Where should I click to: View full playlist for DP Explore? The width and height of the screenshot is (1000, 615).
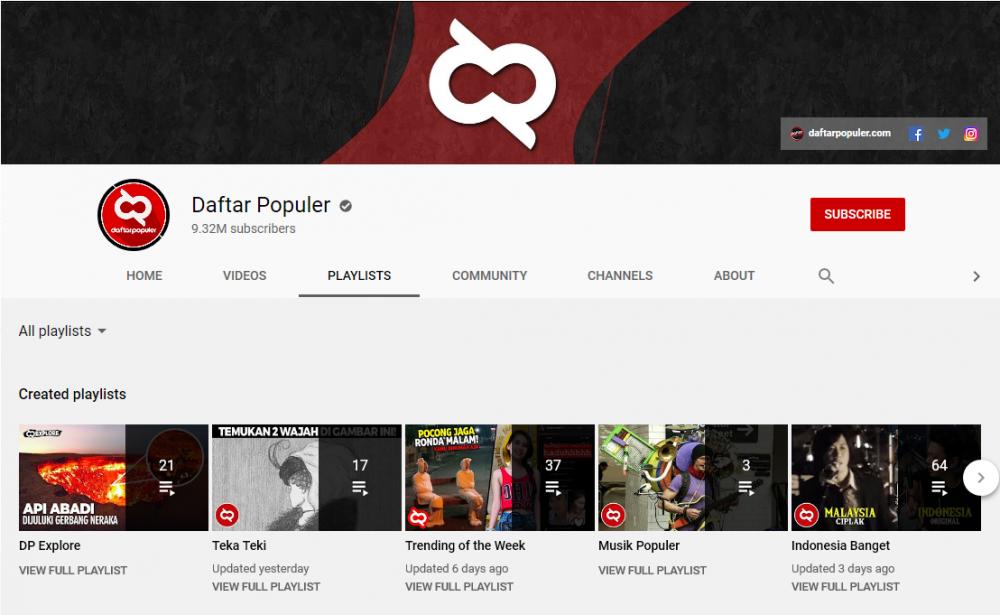point(73,570)
